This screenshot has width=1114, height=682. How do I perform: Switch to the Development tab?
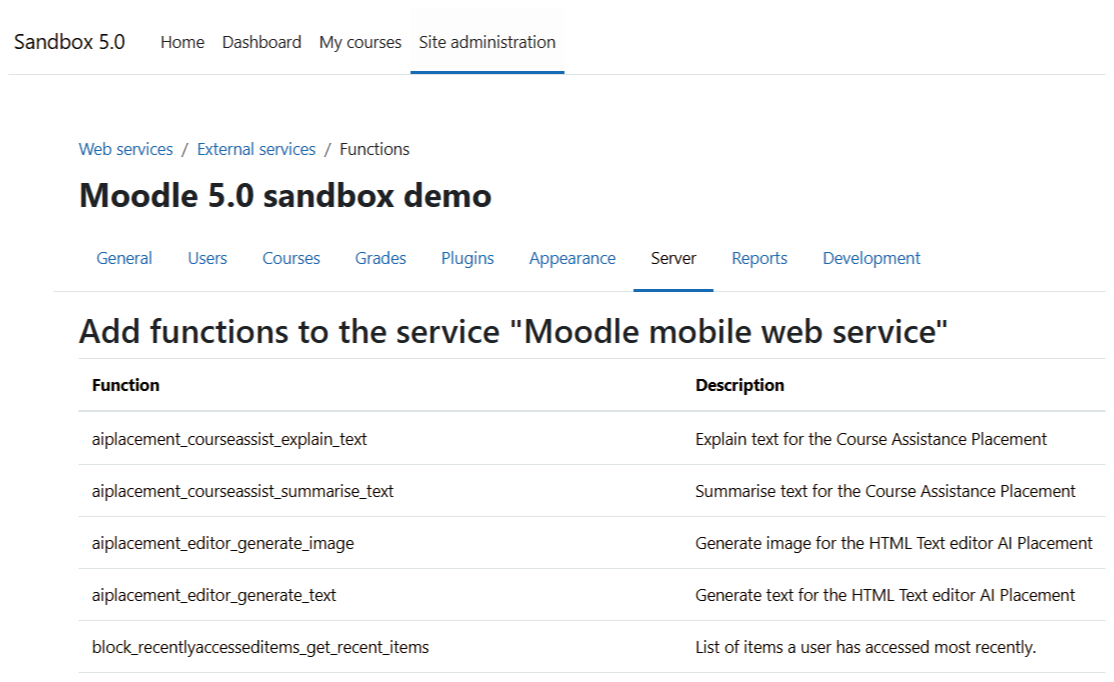click(x=871, y=258)
